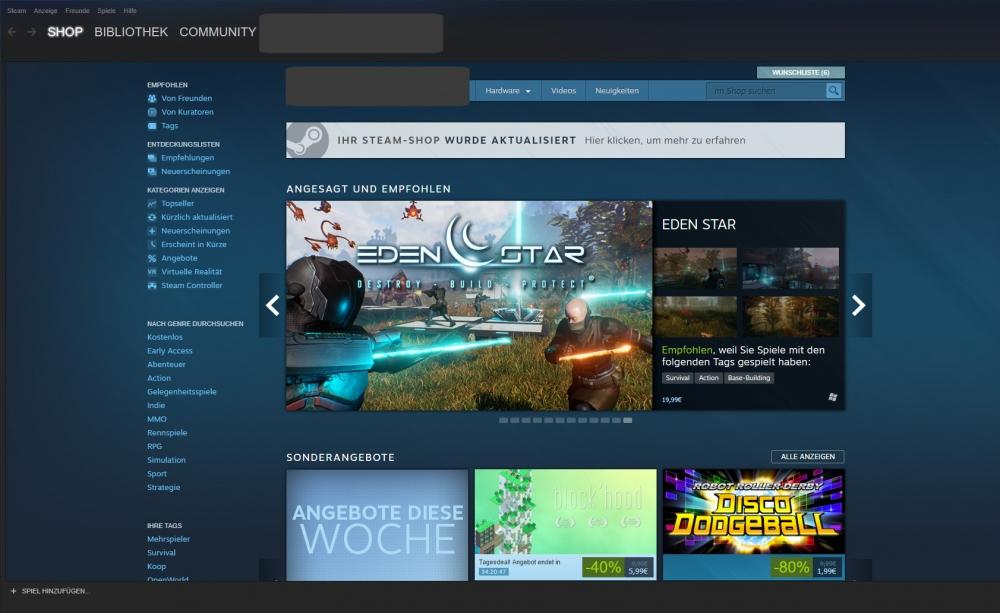1000x613 pixels.
Task: Show next featured game in carousel
Action: (858, 306)
